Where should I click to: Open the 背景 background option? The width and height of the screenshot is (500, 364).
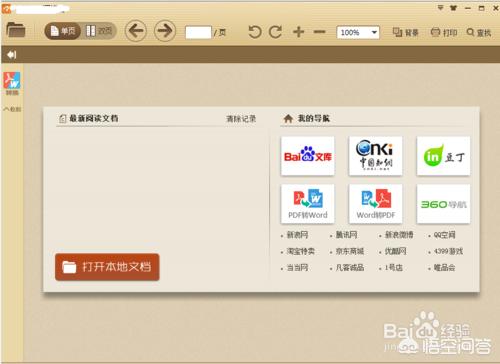click(x=405, y=32)
